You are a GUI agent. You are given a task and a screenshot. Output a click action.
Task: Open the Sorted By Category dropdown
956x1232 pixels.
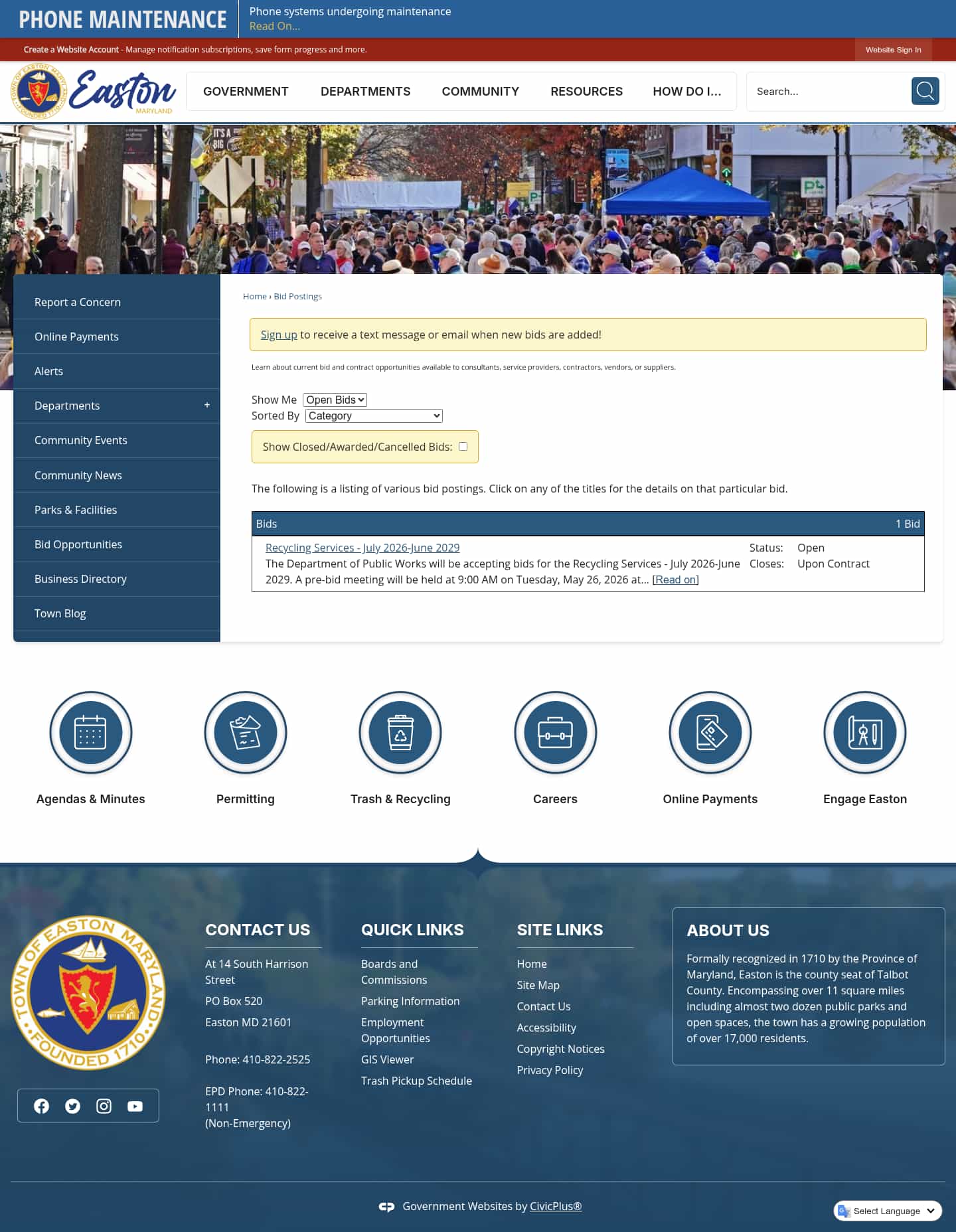(374, 416)
